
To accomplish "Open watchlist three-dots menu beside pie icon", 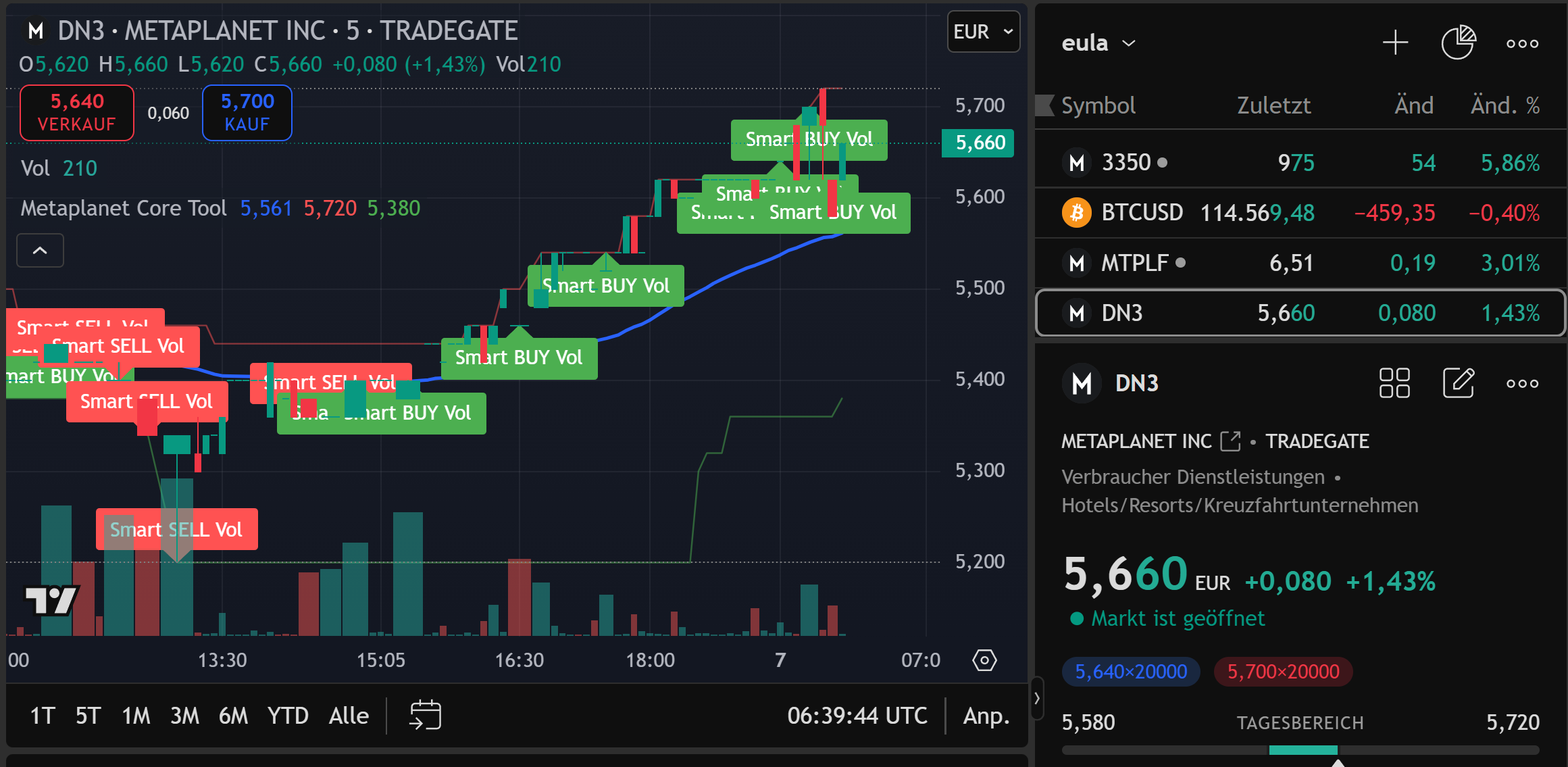I will tap(1522, 43).
